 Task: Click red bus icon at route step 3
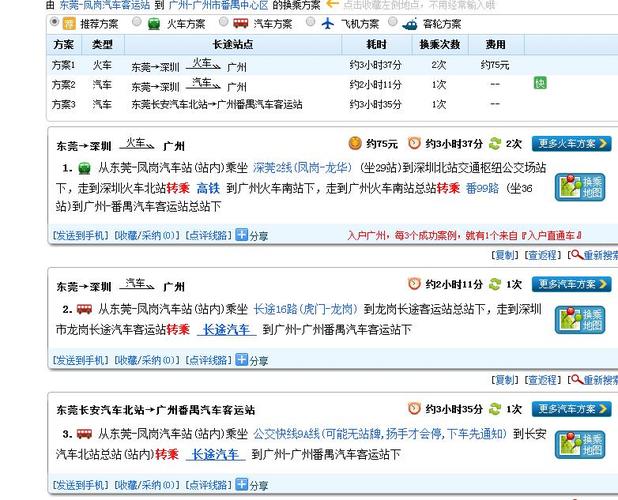tap(84, 434)
